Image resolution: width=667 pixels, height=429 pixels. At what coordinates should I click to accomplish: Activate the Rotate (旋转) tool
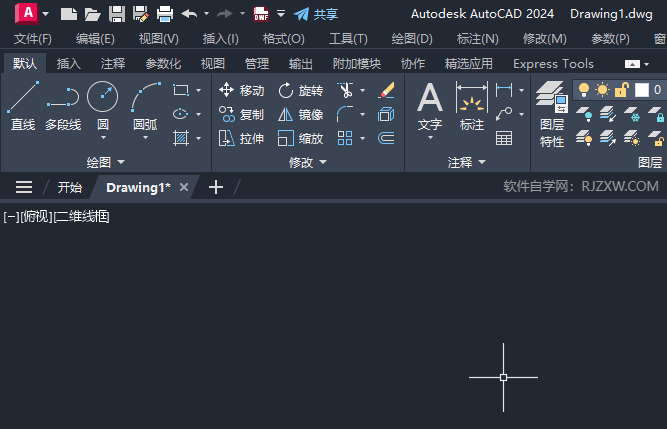[x=300, y=90]
